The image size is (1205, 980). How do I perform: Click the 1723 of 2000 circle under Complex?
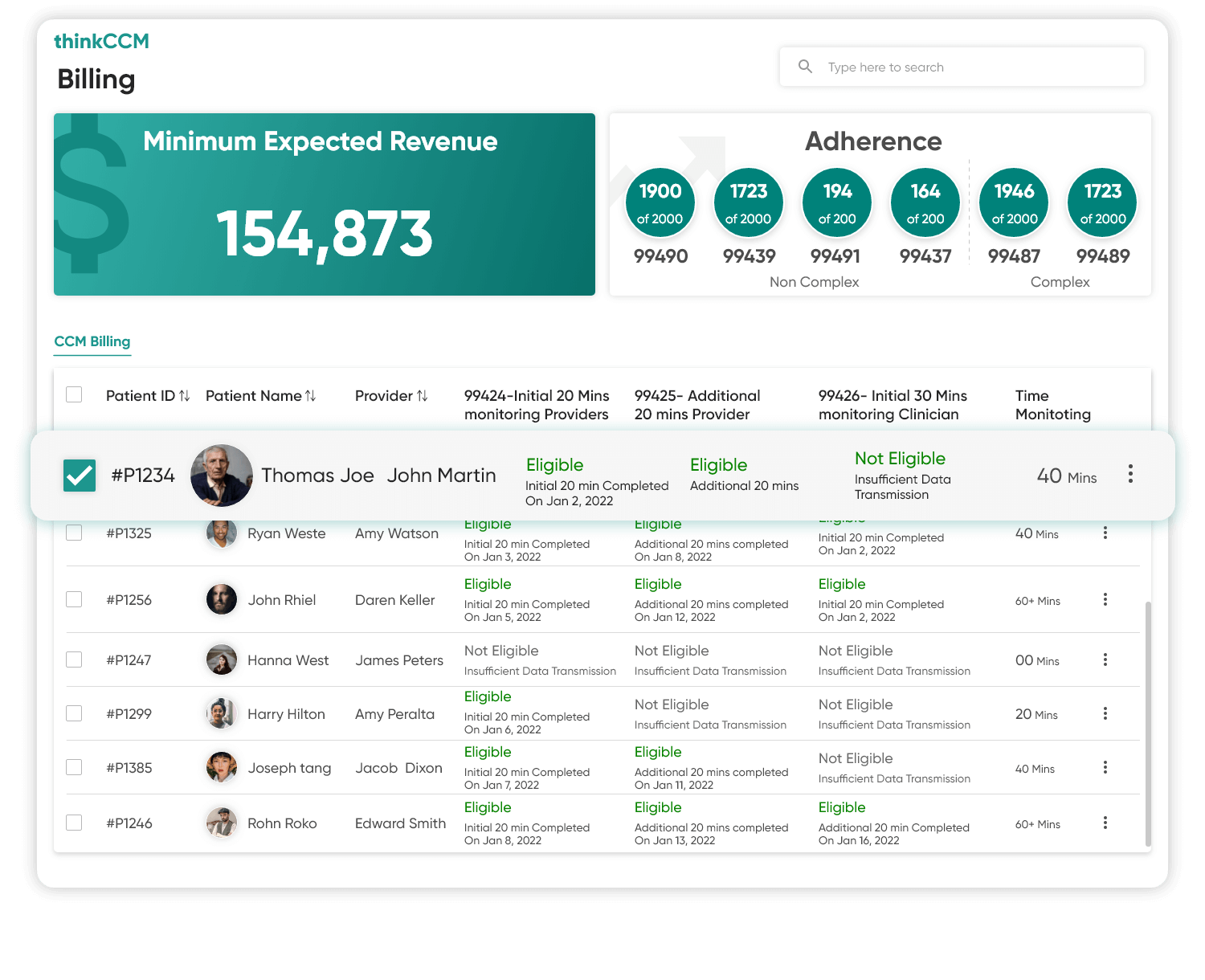(x=1101, y=202)
